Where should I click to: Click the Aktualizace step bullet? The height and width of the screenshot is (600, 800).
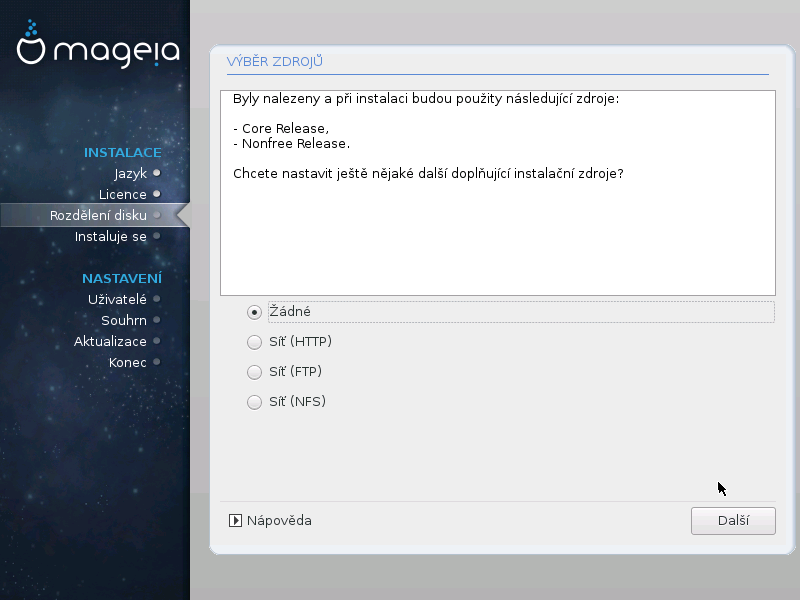click(157, 341)
